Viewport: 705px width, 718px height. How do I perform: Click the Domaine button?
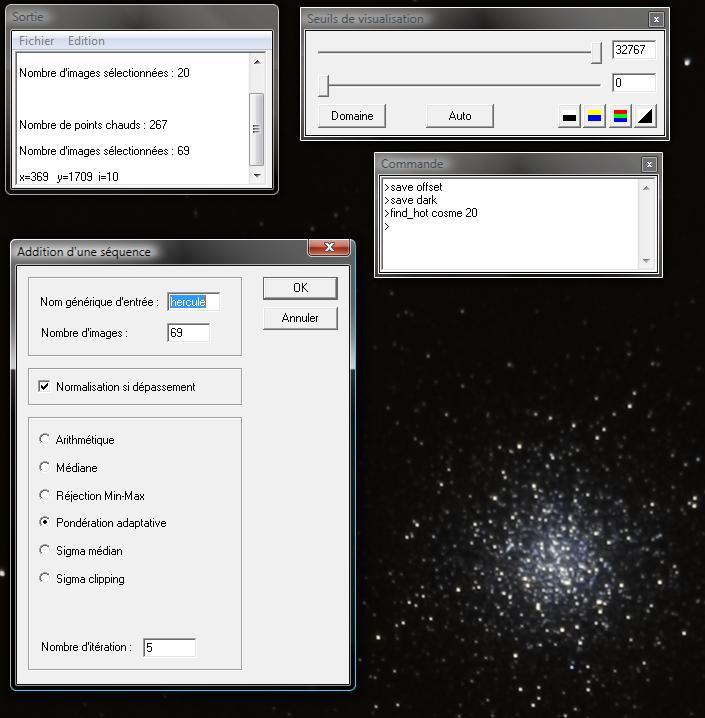[352, 116]
